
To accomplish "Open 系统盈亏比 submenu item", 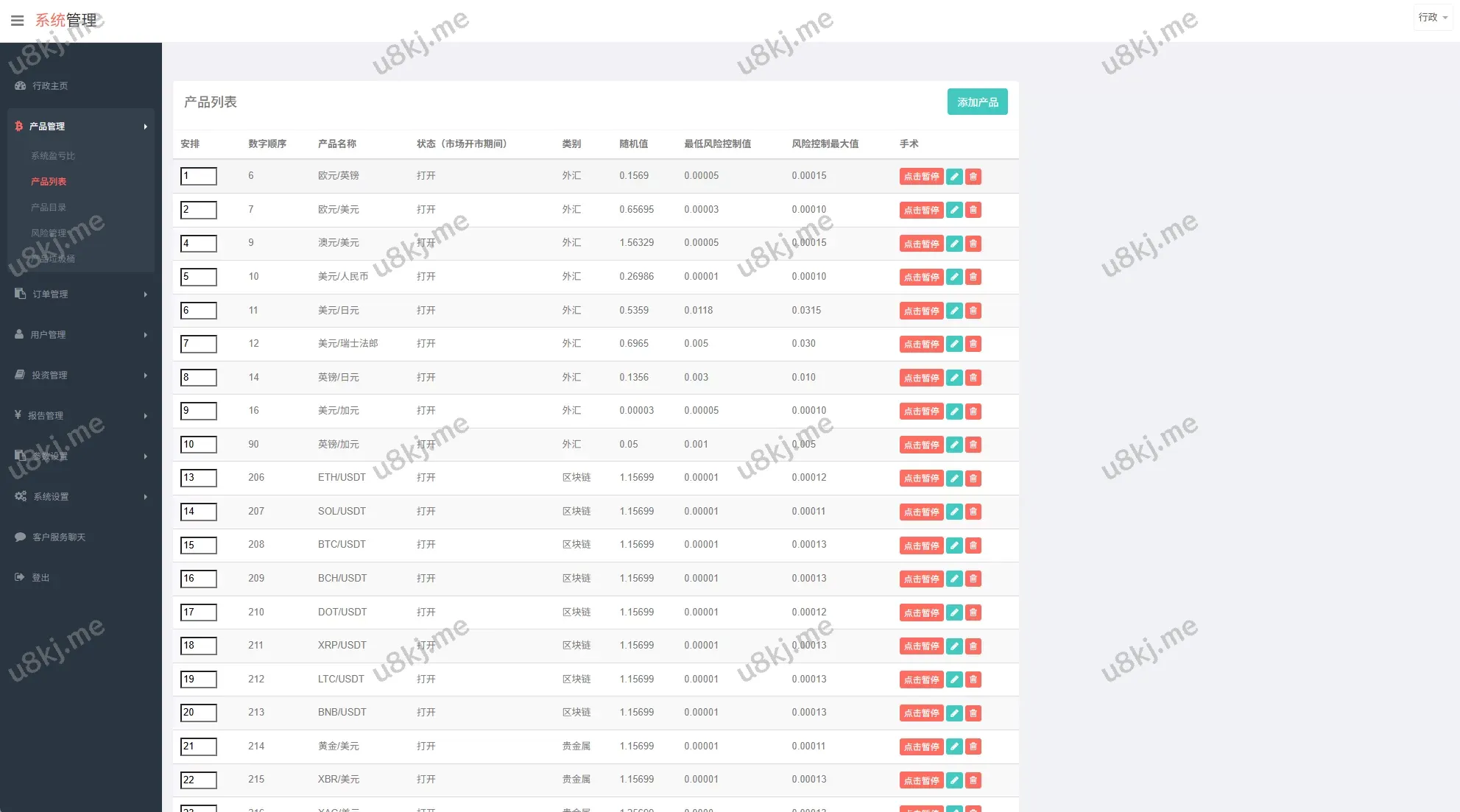I will pyautogui.click(x=53, y=155).
